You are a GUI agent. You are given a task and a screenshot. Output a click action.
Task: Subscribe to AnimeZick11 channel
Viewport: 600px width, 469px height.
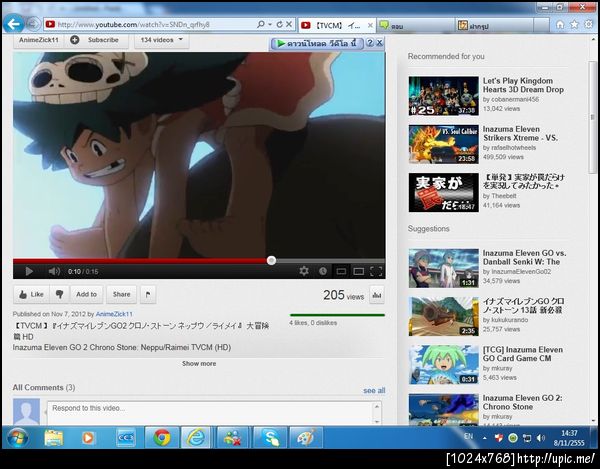point(96,40)
